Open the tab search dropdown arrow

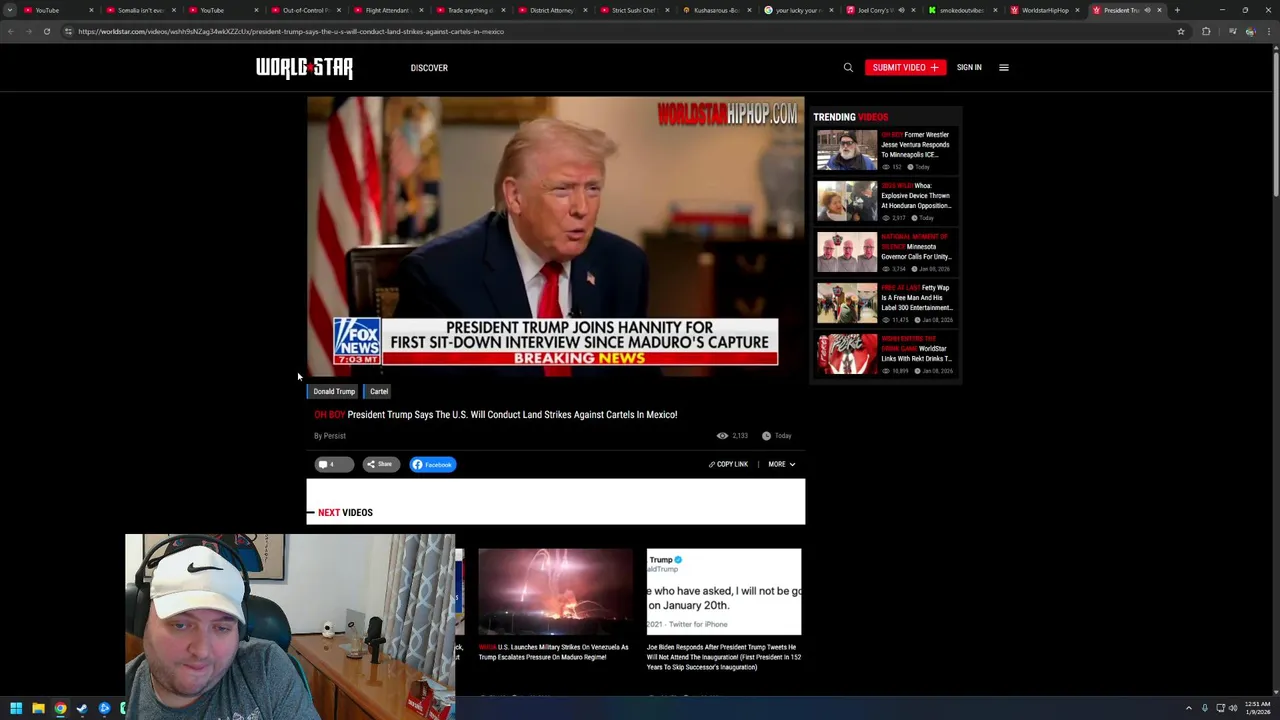coord(10,10)
